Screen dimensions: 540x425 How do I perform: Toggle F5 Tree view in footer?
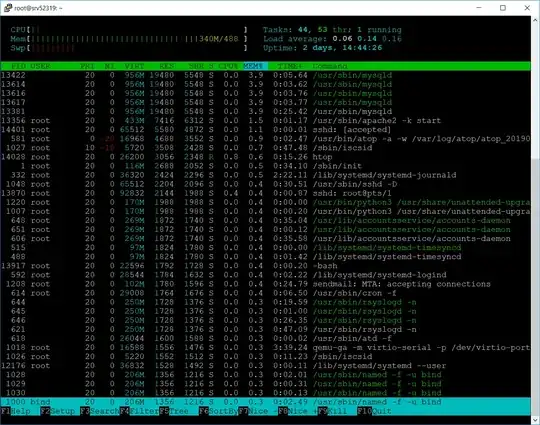tap(179, 411)
